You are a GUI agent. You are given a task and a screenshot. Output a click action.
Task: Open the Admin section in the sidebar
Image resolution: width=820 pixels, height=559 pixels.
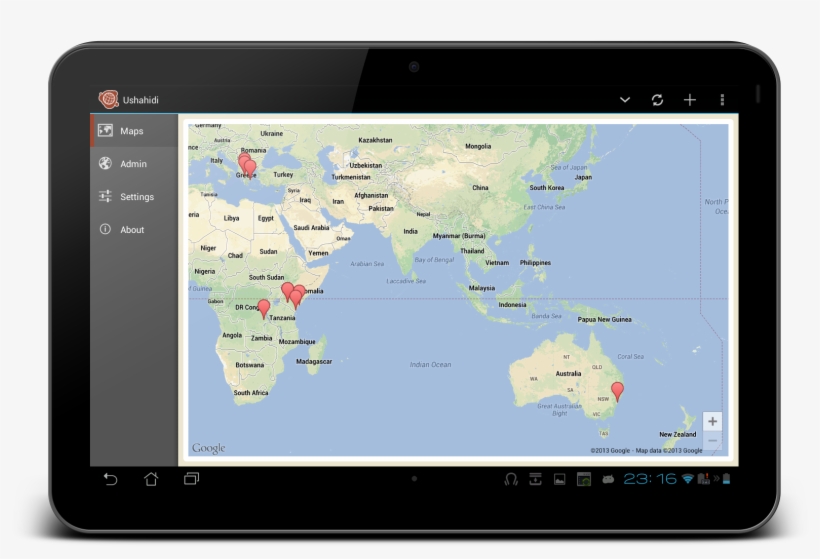[134, 164]
